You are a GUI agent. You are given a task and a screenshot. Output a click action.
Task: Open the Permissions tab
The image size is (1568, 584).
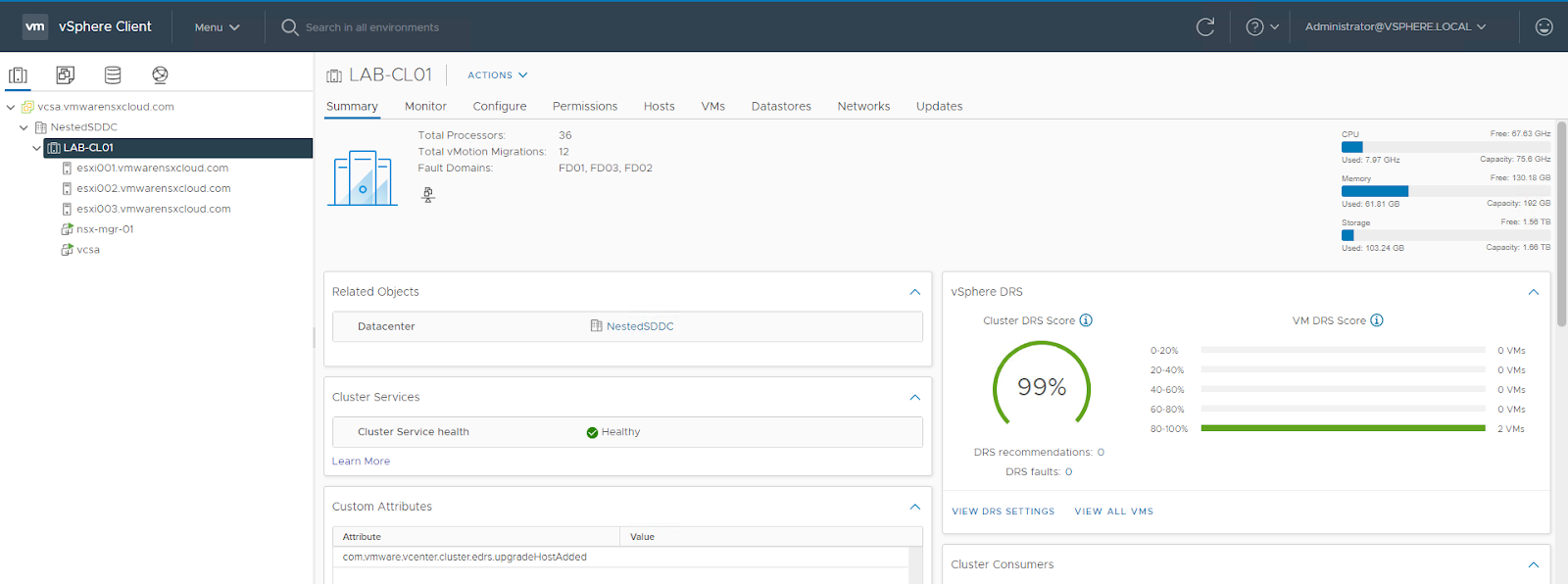pyautogui.click(x=585, y=107)
